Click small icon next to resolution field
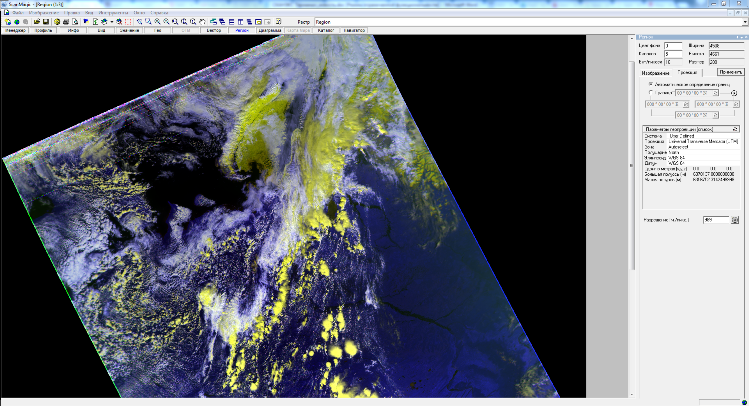The image size is (749, 406). pos(734,219)
